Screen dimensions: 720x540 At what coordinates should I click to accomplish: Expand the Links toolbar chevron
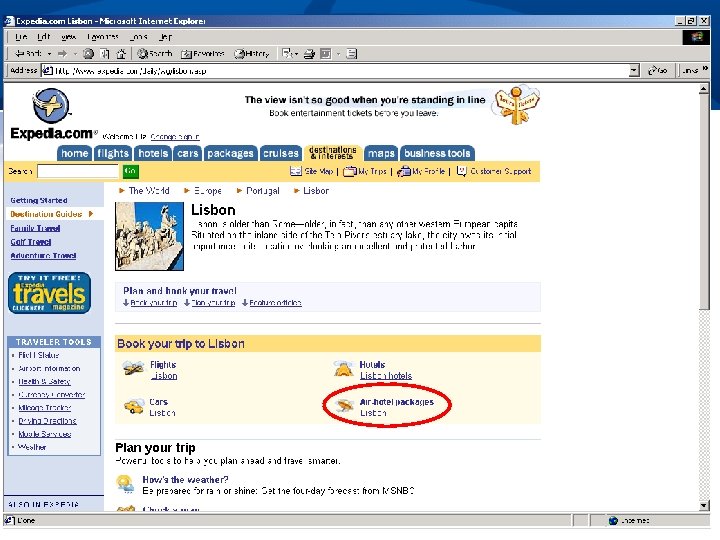pos(705,68)
